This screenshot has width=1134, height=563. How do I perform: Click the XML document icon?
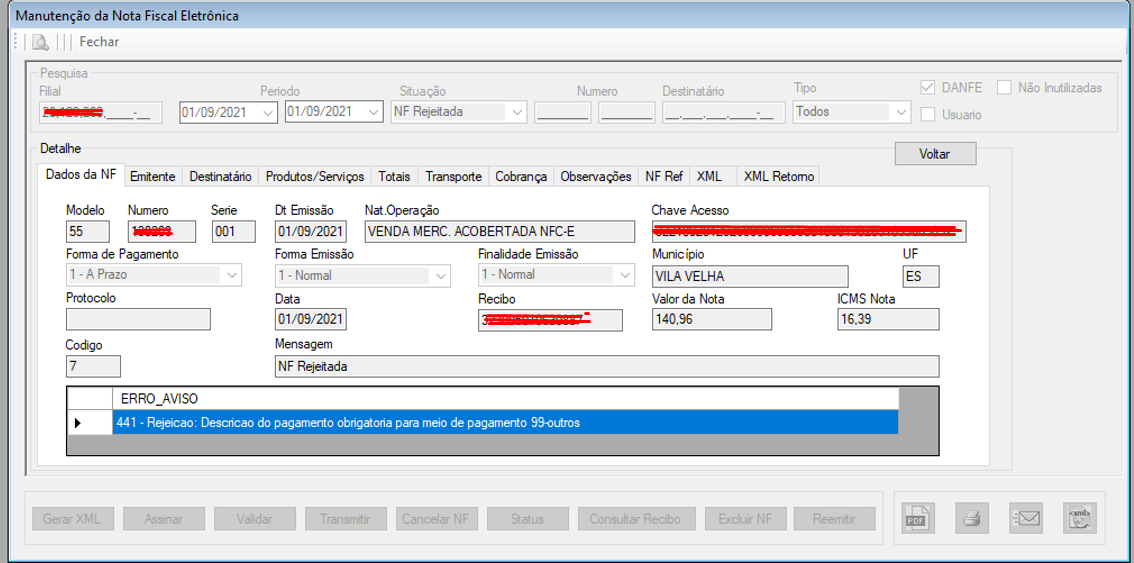point(1080,517)
